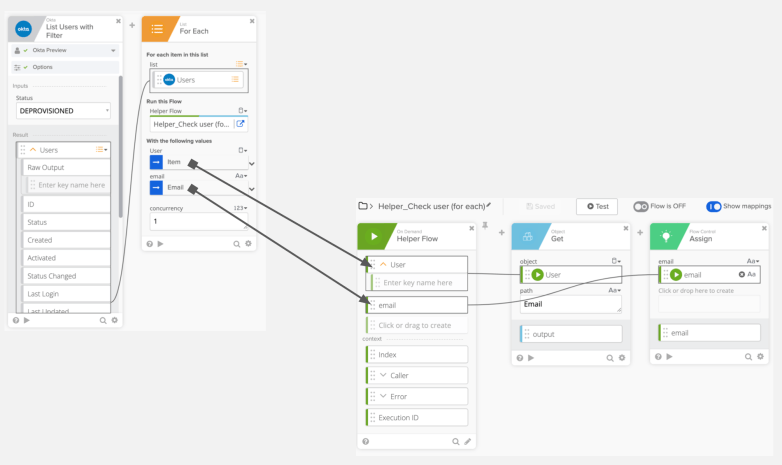This screenshot has height=465, width=782.
Task: Click the play icon on List Users card footer
Action: (x=27, y=320)
